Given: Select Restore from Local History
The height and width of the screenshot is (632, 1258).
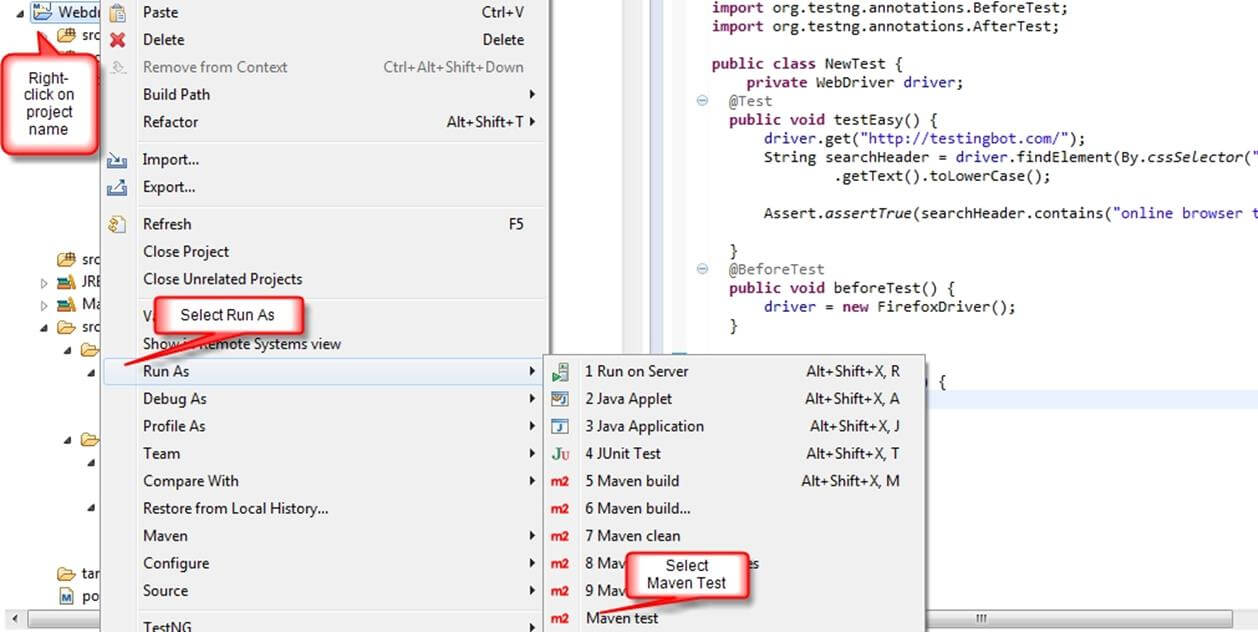Looking at the screenshot, I should [x=235, y=508].
